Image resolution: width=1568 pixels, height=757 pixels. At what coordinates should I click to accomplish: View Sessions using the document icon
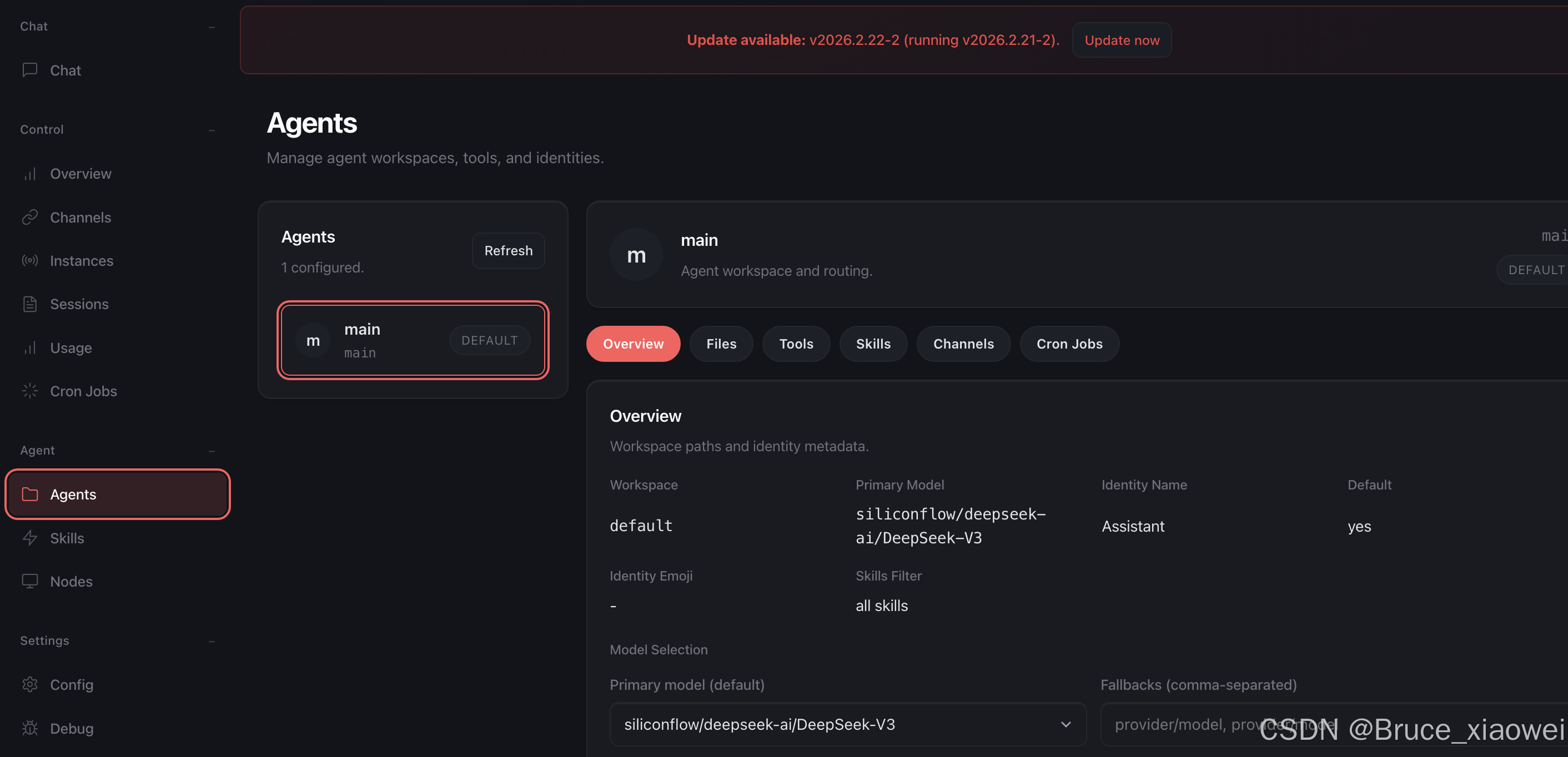[31, 304]
